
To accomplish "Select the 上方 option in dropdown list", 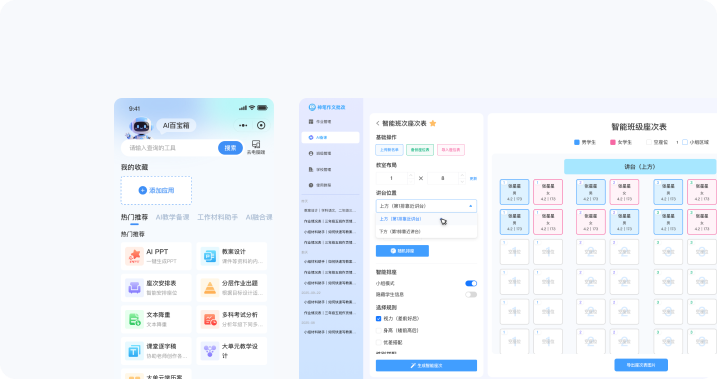I will 426,219.
